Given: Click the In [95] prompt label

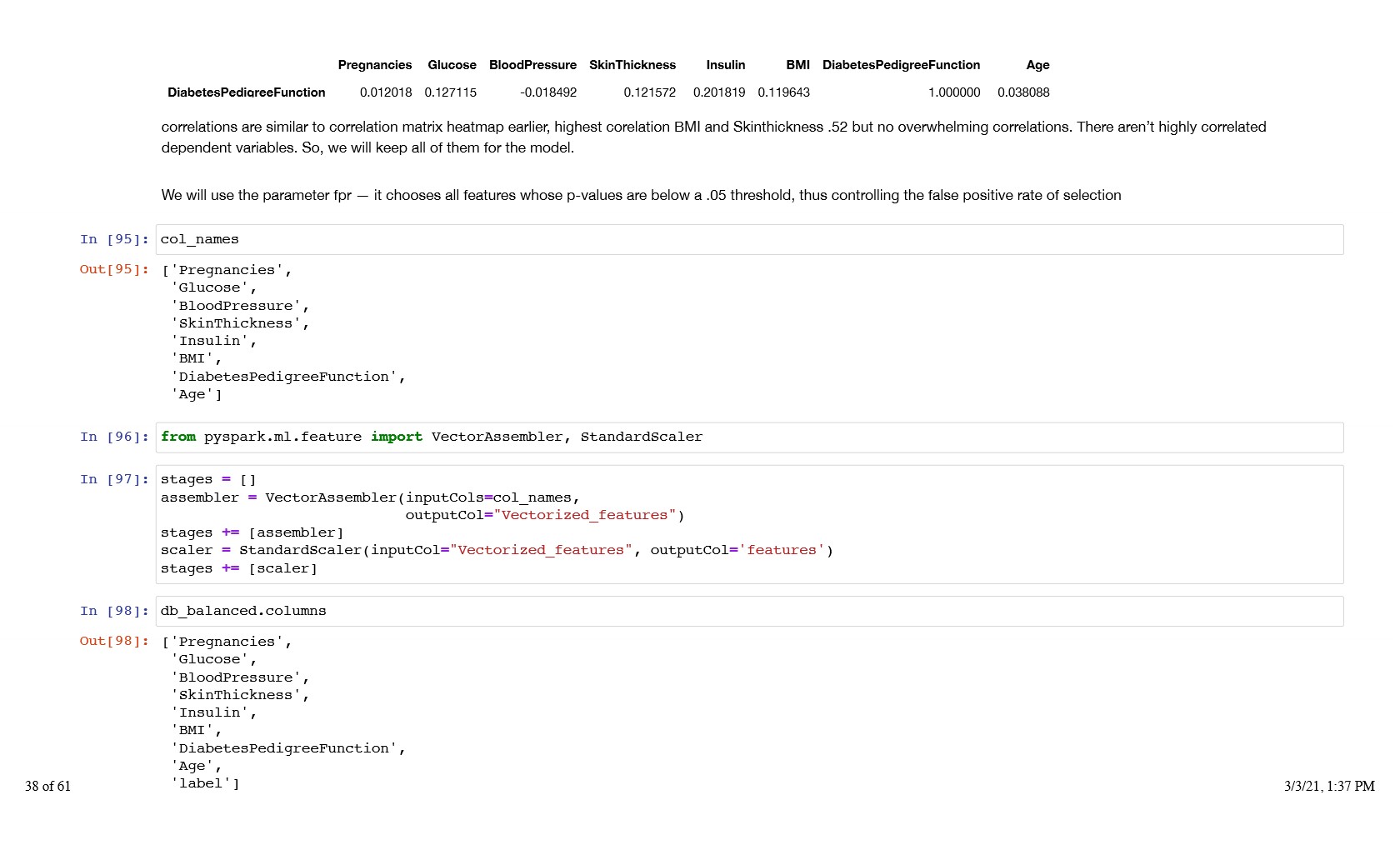Looking at the screenshot, I should coord(114,240).
